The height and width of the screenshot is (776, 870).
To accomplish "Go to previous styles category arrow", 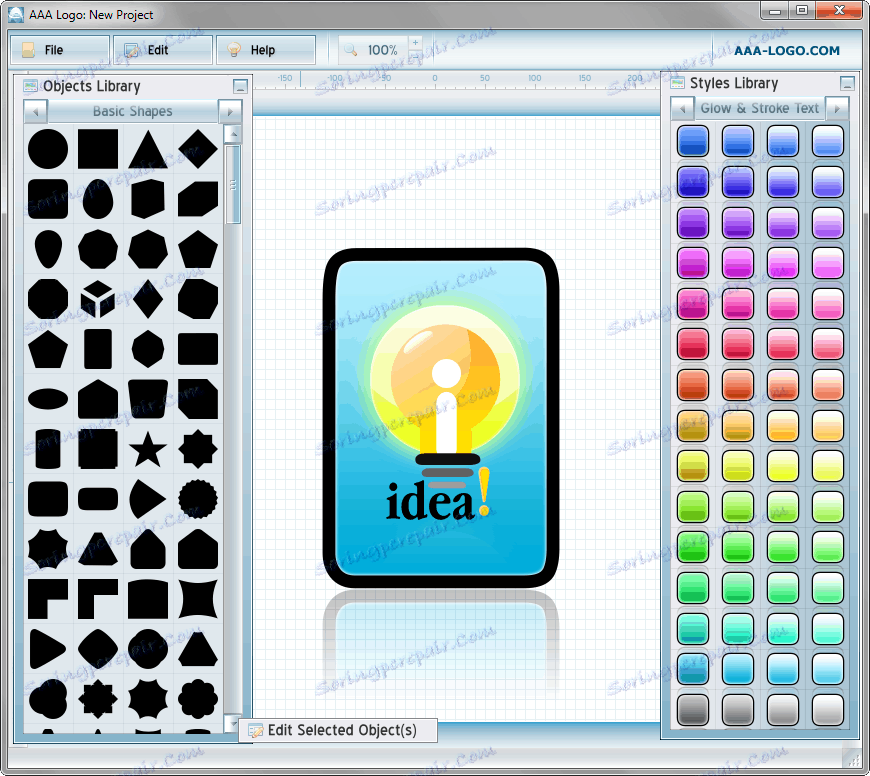I will coord(682,109).
